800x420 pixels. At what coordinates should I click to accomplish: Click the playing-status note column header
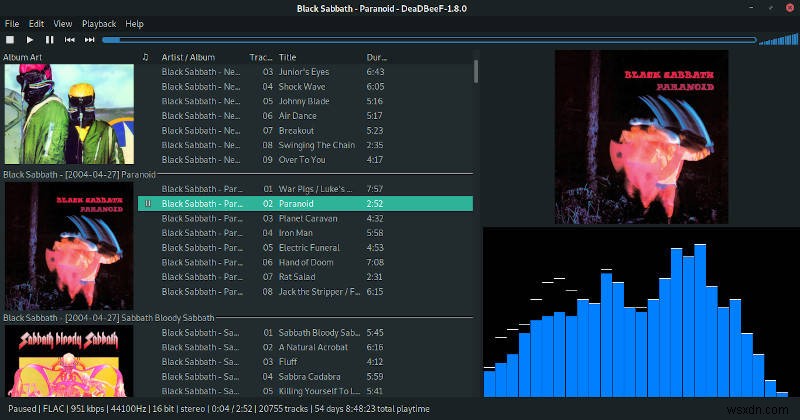point(145,57)
